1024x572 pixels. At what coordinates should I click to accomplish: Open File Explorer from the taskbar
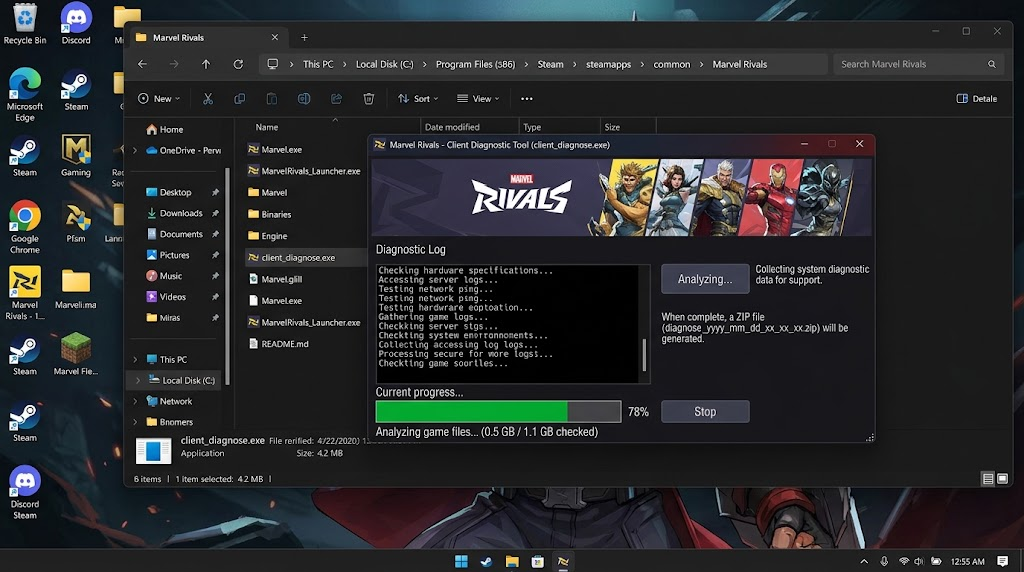pos(512,561)
